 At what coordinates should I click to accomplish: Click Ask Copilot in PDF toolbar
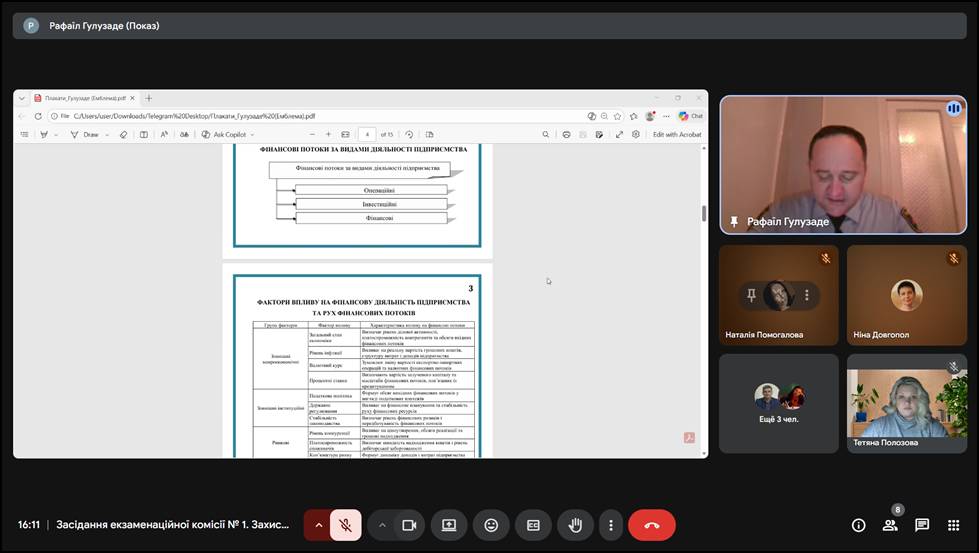[x=229, y=134]
